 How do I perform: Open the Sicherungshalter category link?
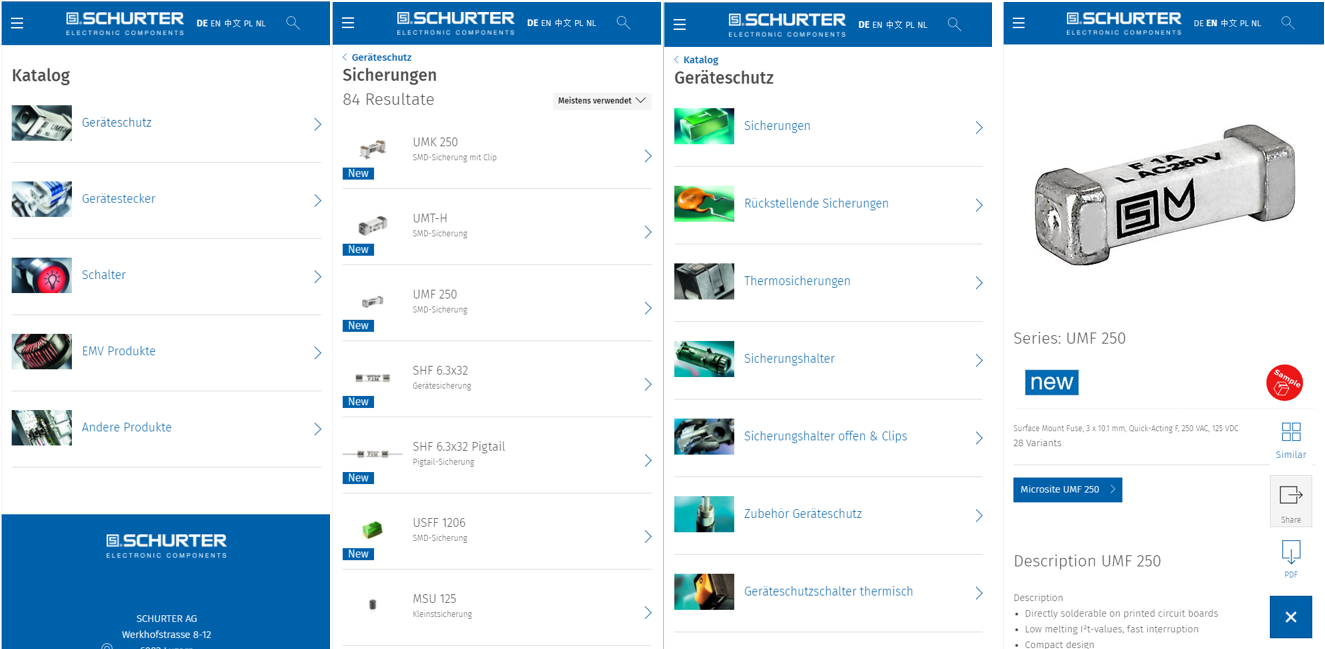[789, 359]
